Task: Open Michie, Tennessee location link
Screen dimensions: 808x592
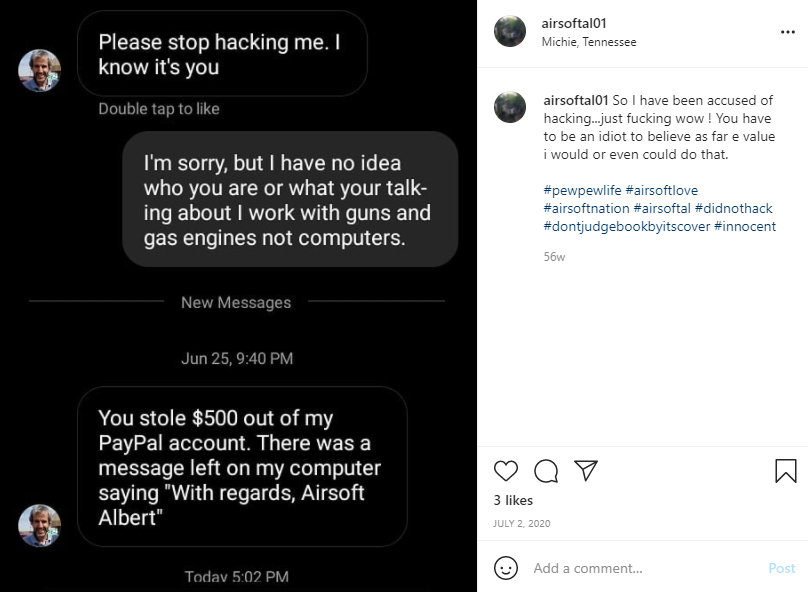Action: click(x=588, y=42)
